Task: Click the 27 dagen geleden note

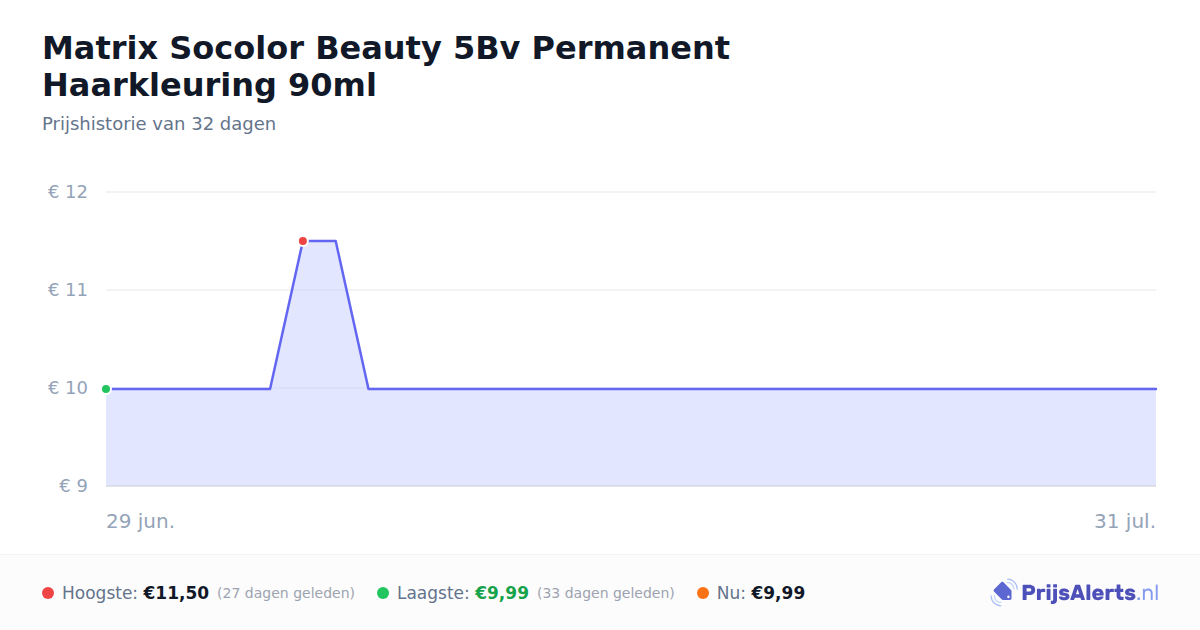Action: [x=286, y=593]
